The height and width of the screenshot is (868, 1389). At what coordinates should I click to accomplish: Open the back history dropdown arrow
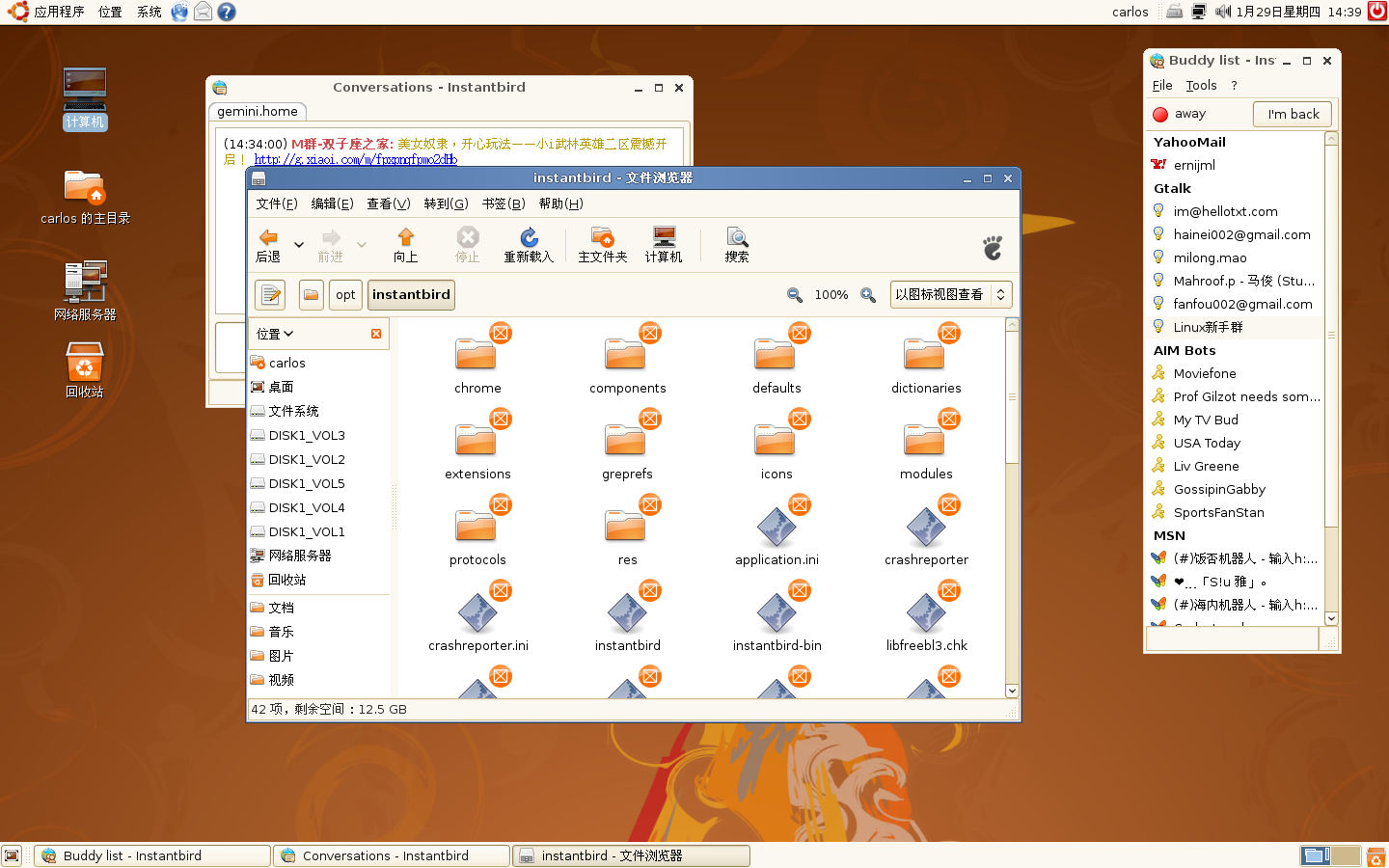click(x=299, y=245)
